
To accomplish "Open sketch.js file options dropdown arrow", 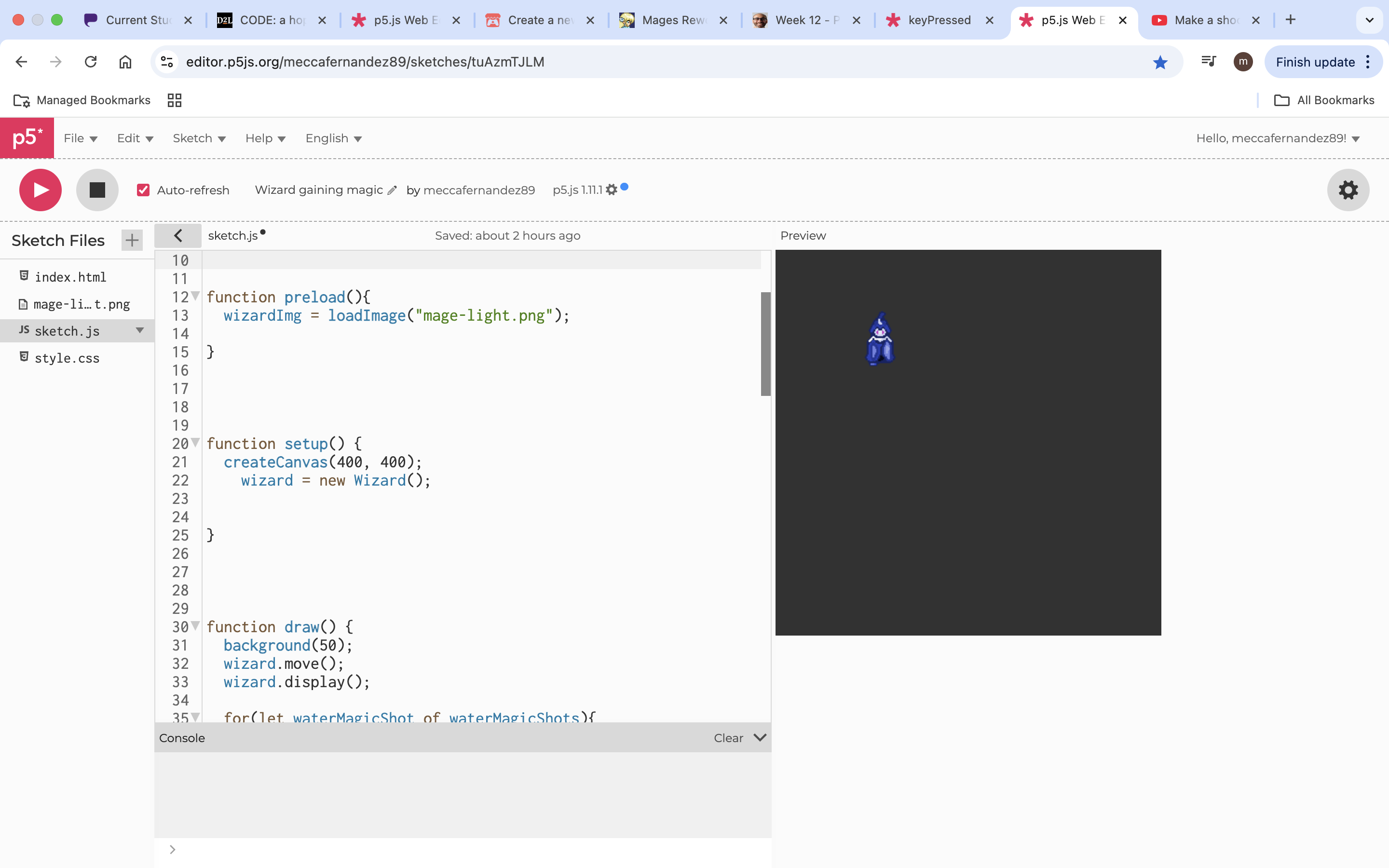I will [139, 331].
